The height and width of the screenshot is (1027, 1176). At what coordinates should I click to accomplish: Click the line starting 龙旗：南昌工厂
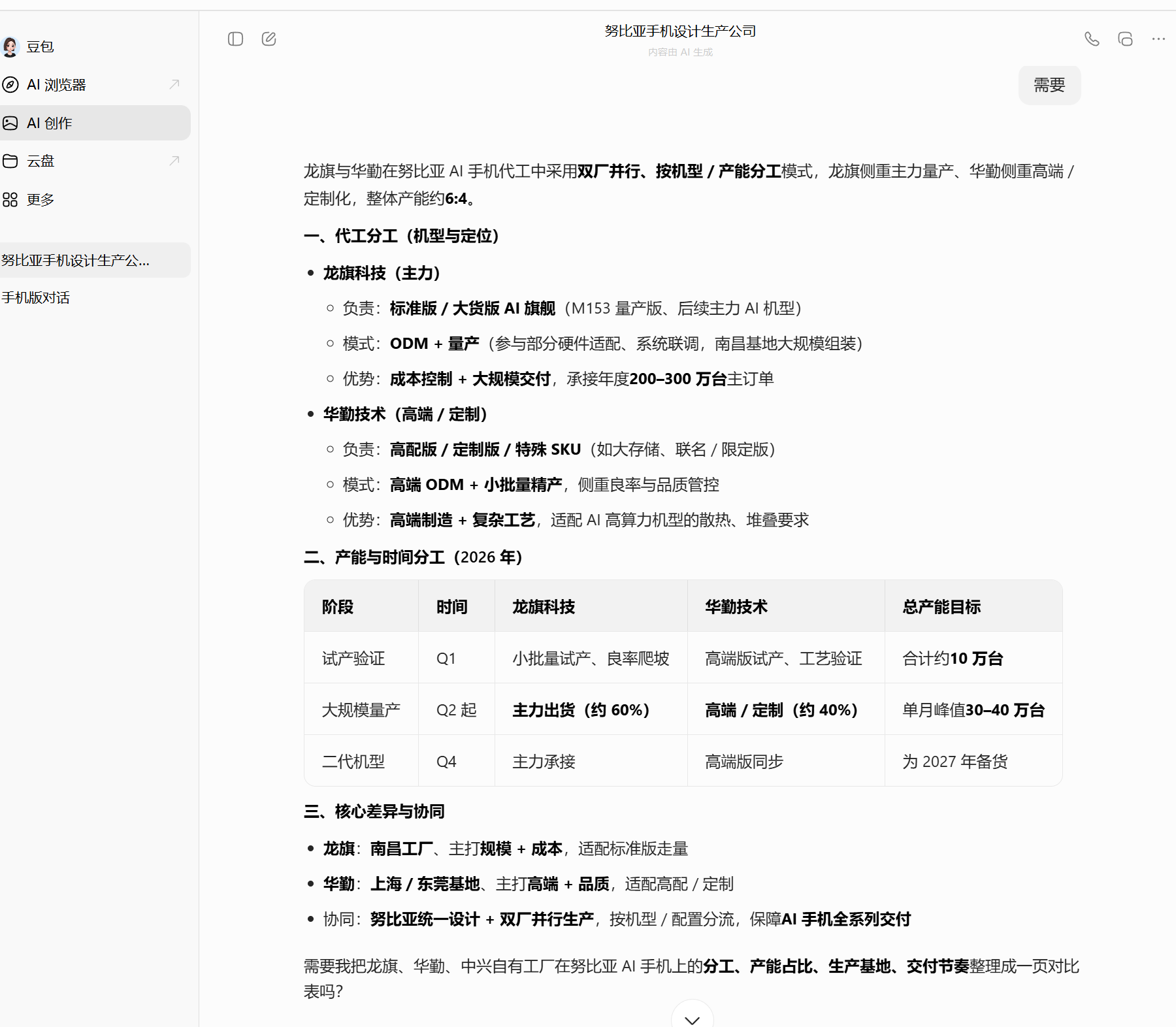pyautogui.click(x=506, y=849)
